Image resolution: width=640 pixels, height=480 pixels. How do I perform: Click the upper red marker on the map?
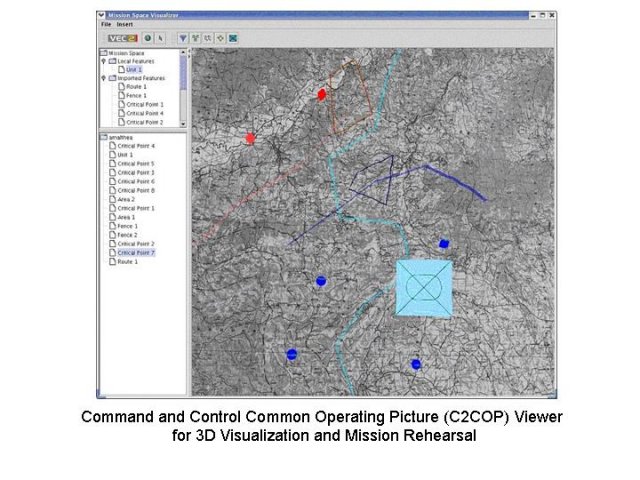322,94
